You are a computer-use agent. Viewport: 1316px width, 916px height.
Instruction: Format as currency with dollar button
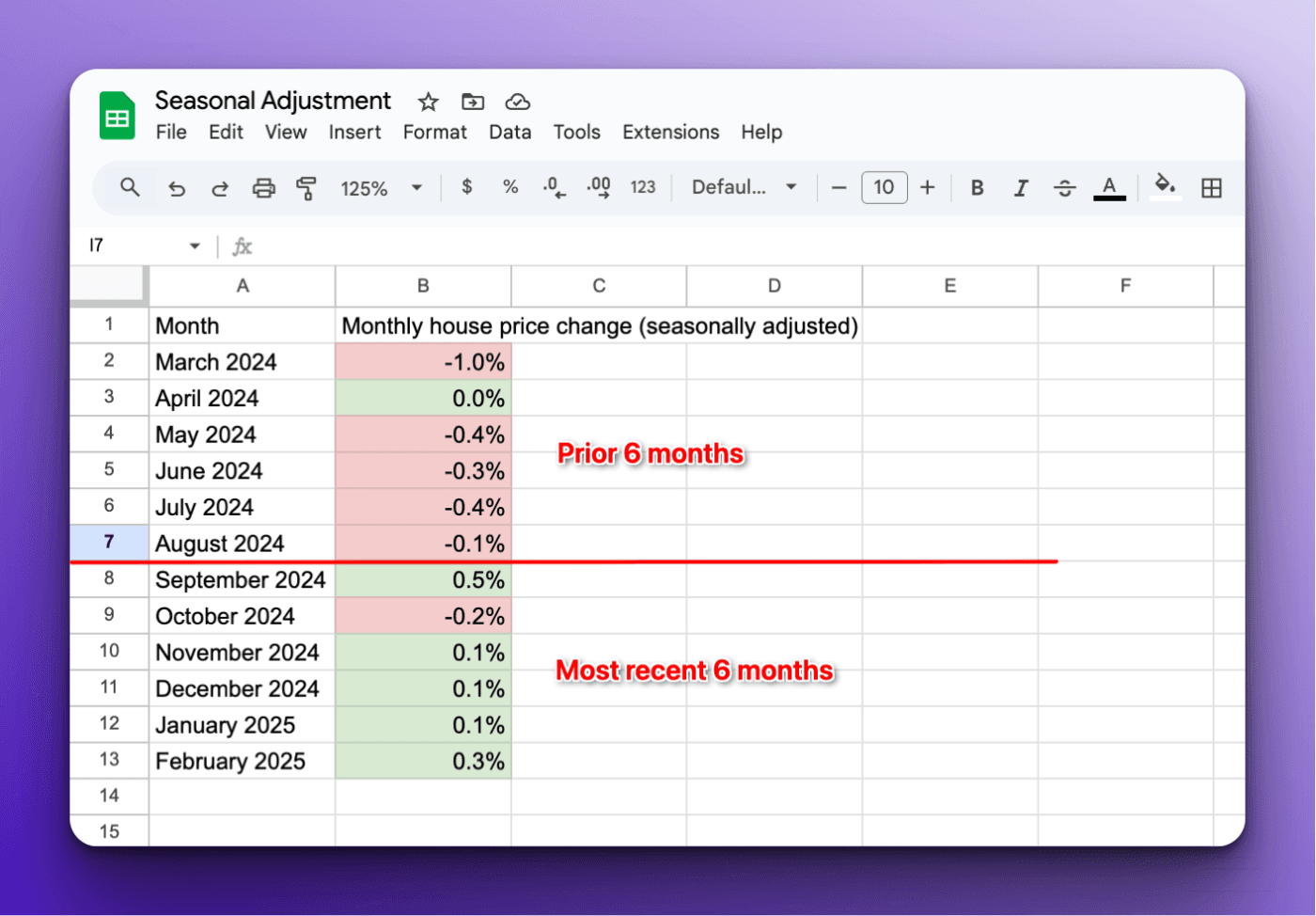(467, 187)
